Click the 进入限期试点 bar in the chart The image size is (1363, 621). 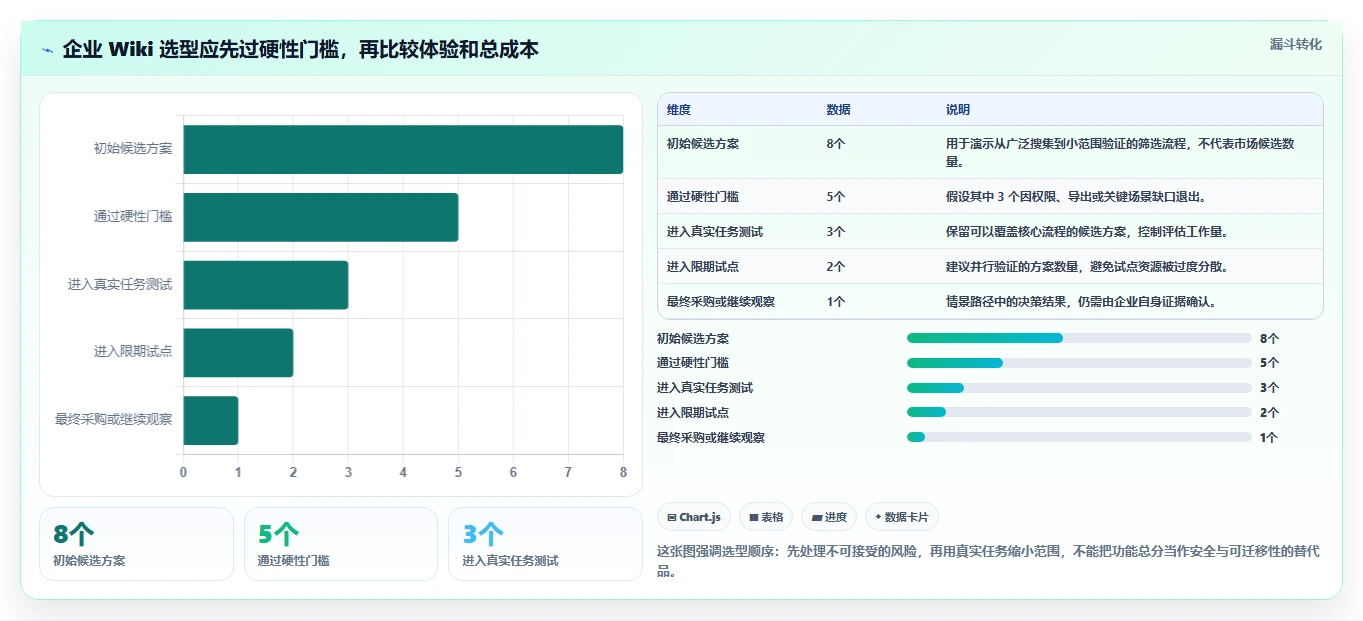pyautogui.click(x=238, y=352)
